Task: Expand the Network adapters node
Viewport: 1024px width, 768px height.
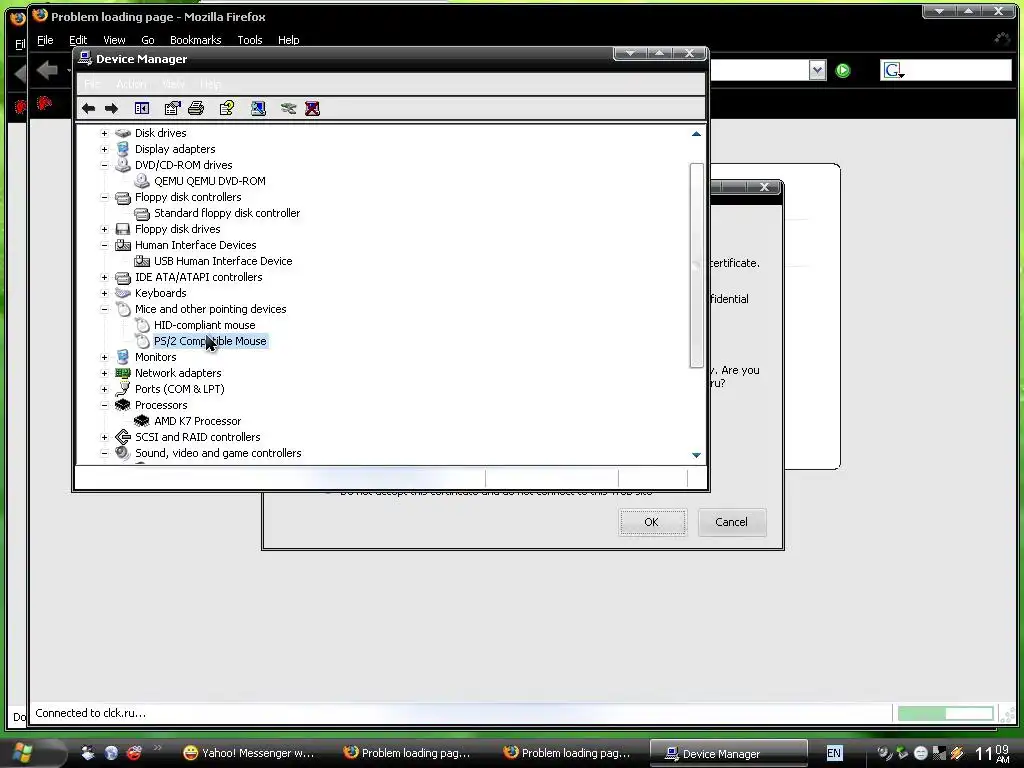Action: click(x=104, y=373)
